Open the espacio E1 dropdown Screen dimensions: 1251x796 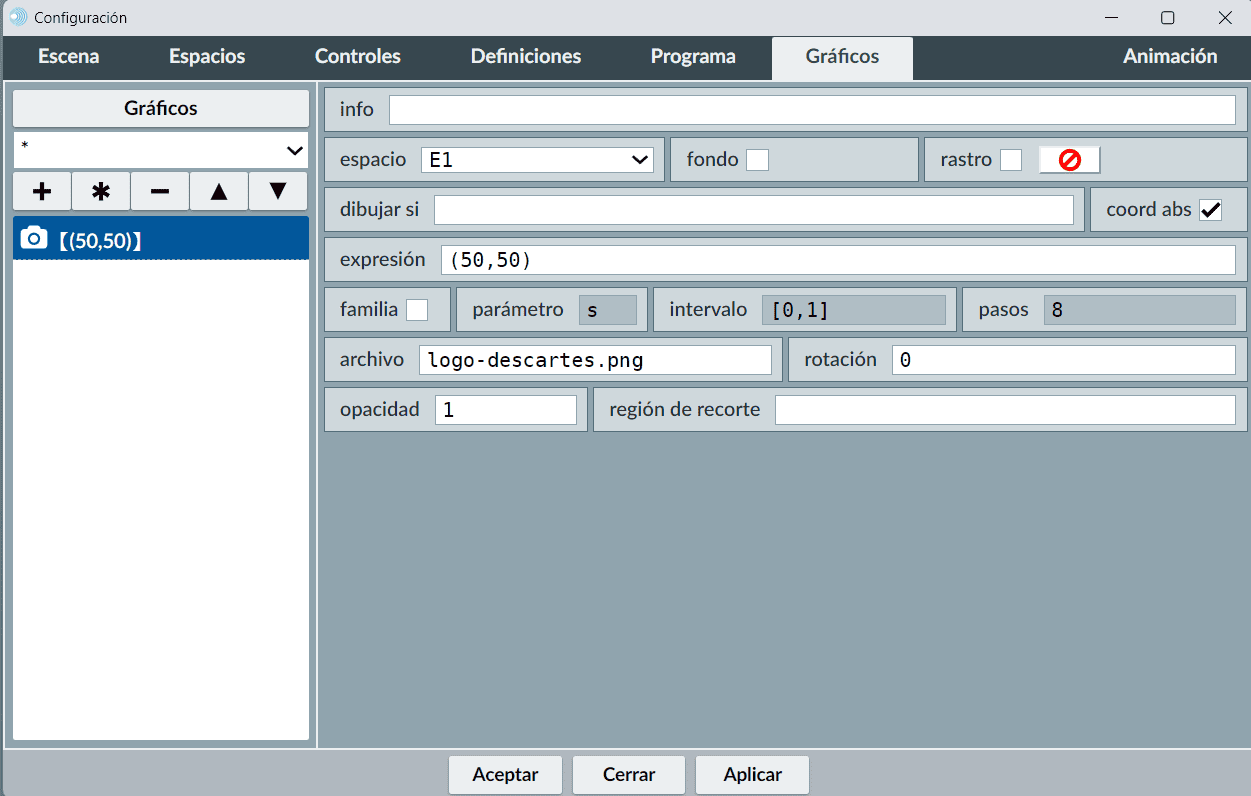[537, 160]
